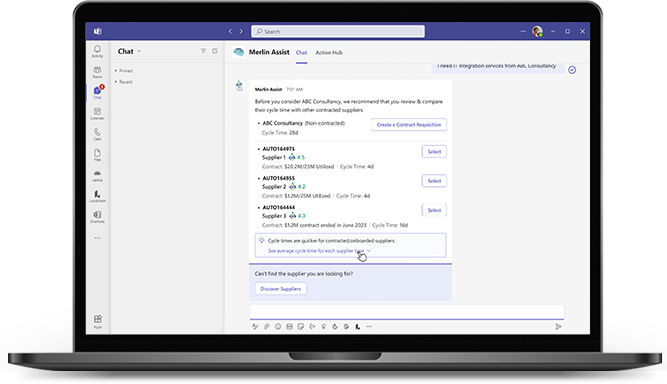The height and width of the screenshot is (384, 667).
Task: Select supplier contract AUTO164975
Action: tap(434, 152)
